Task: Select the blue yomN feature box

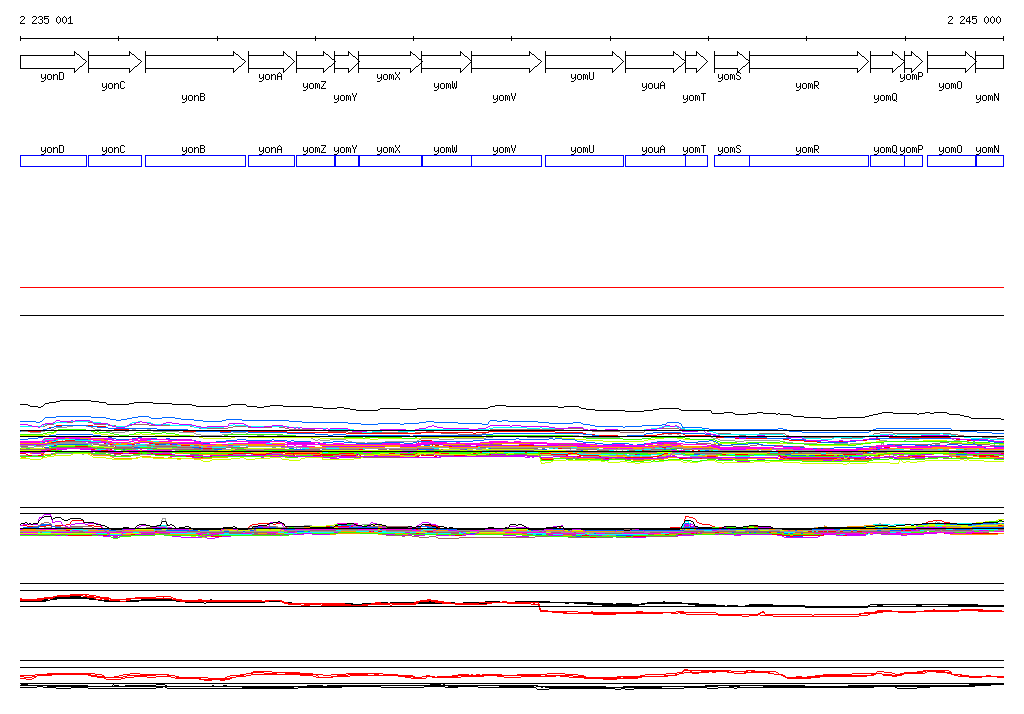Action: tap(990, 161)
